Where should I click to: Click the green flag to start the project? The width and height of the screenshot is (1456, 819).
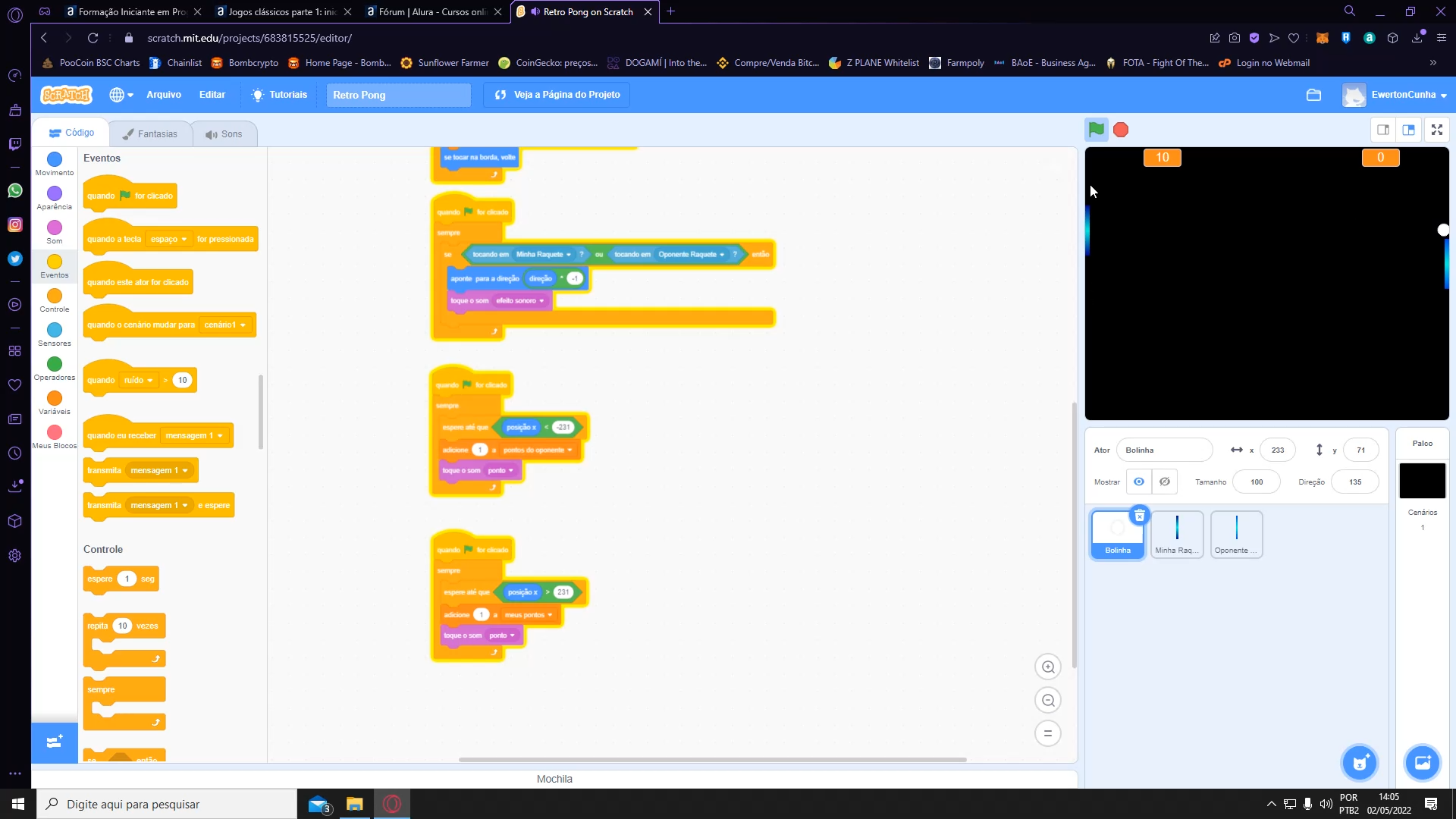pos(1096,130)
